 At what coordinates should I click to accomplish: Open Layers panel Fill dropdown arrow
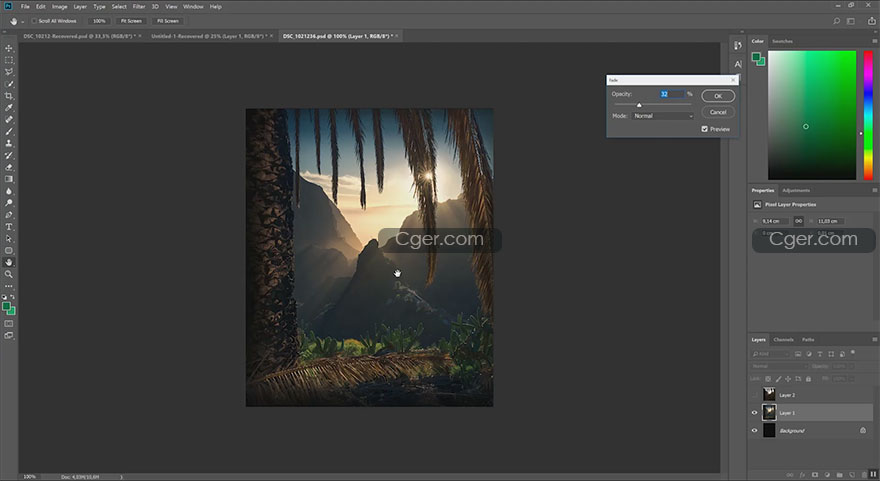click(851, 379)
